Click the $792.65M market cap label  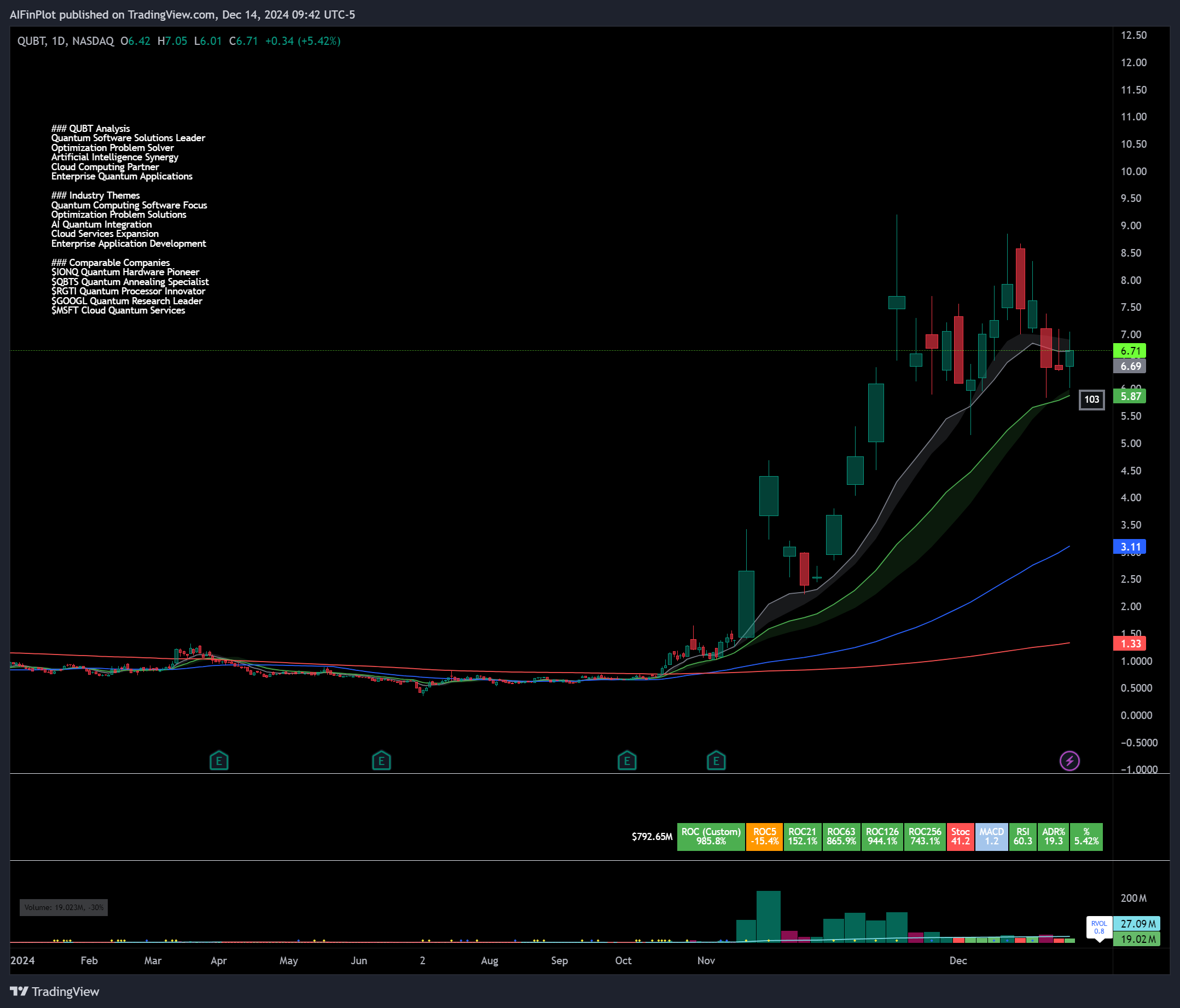pyautogui.click(x=652, y=837)
